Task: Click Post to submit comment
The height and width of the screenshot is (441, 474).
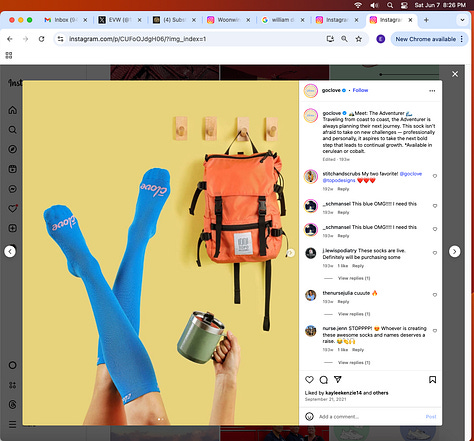Action: point(431,417)
